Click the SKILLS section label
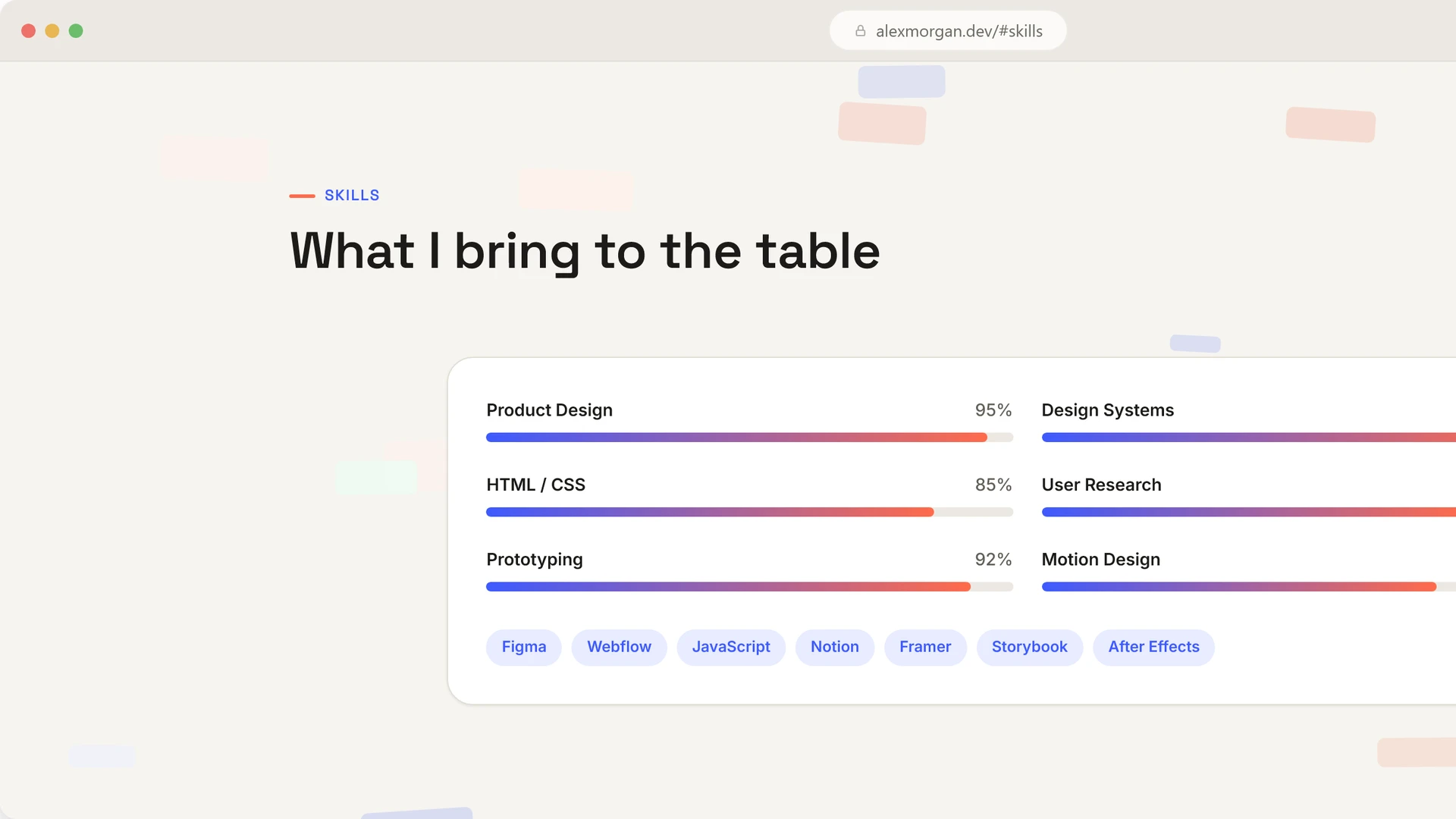This screenshot has width=1456, height=819. point(352,196)
